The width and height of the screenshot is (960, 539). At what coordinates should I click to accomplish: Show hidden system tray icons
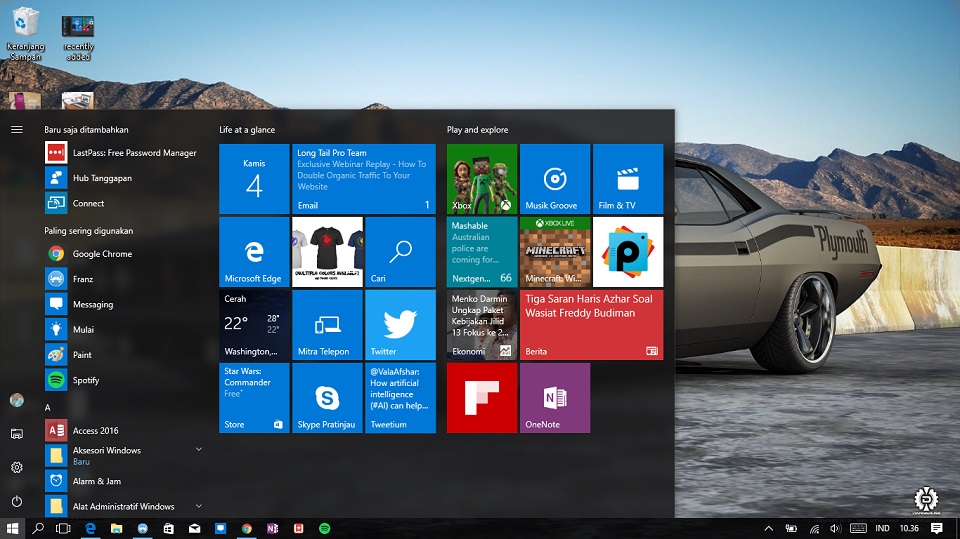(x=768, y=528)
